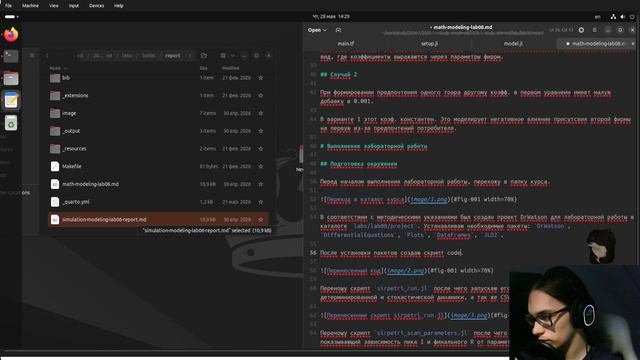The width and height of the screenshot is (640, 360).
Task: Star the bib folder
Action: (261, 78)
